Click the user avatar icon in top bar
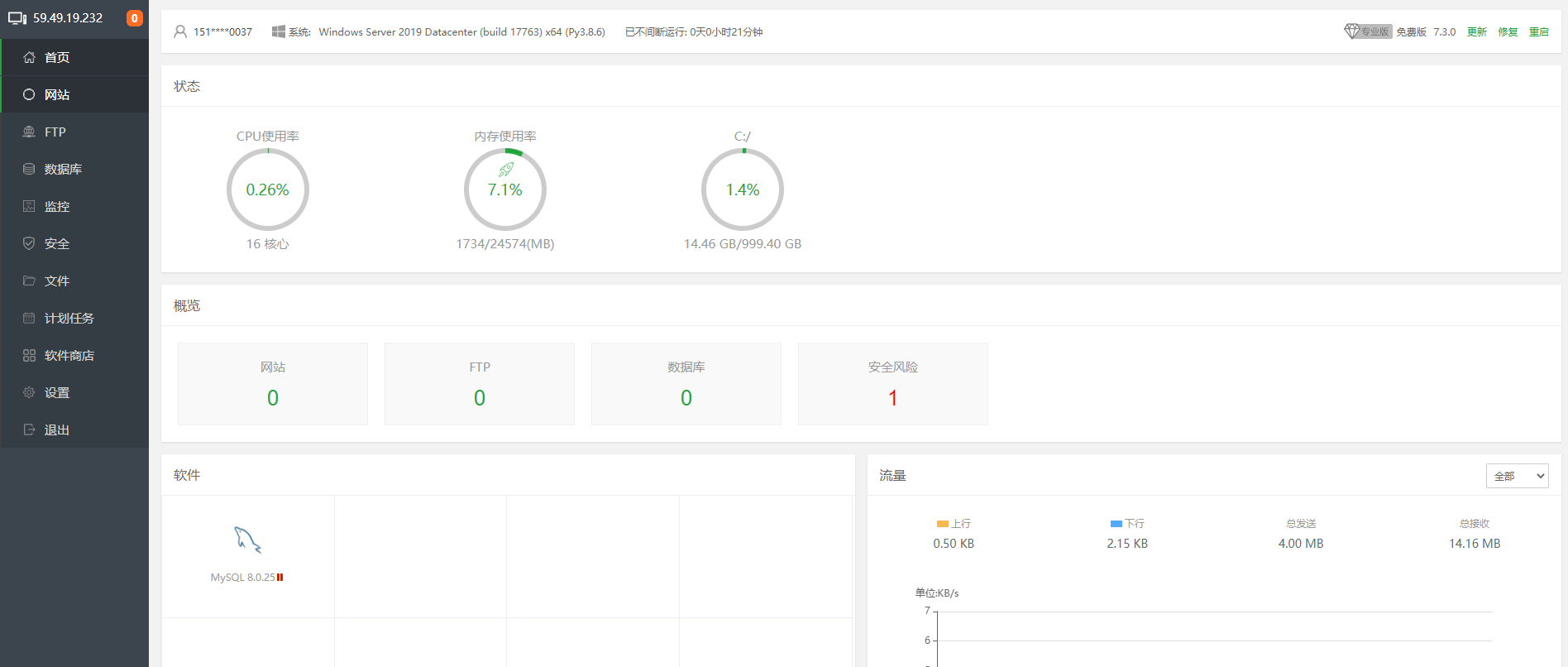 tap(180, 31)
